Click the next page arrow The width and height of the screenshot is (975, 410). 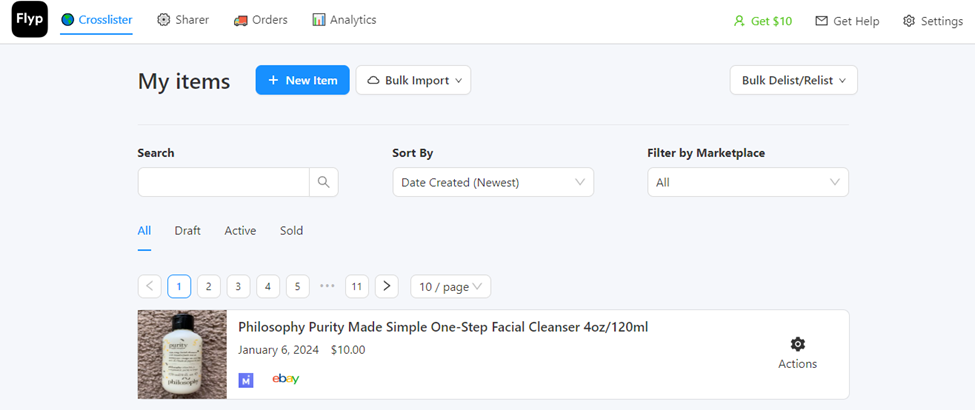[x=387, y=286]
